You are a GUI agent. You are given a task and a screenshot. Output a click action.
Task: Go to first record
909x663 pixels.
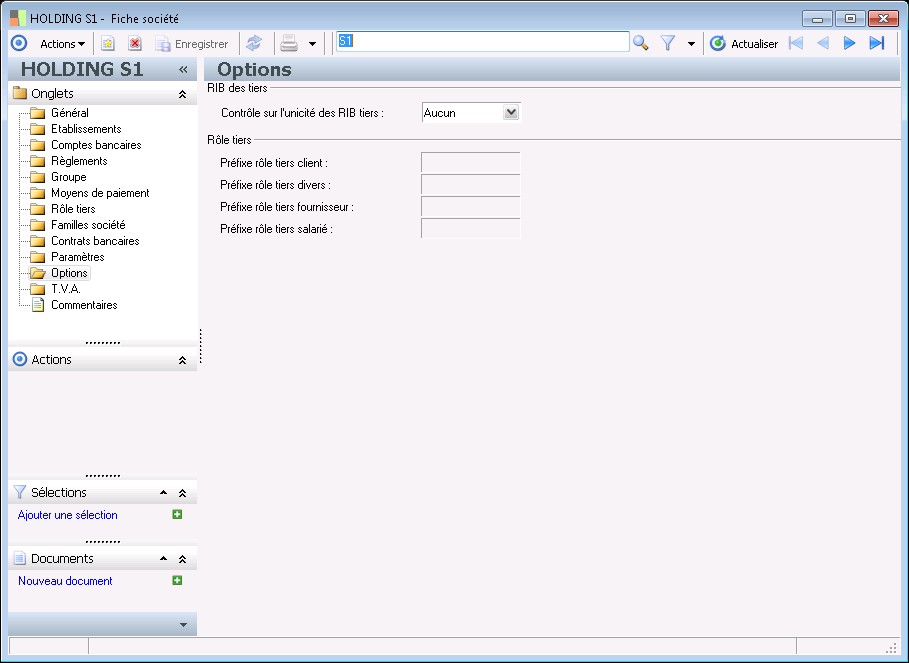[796, 43]
